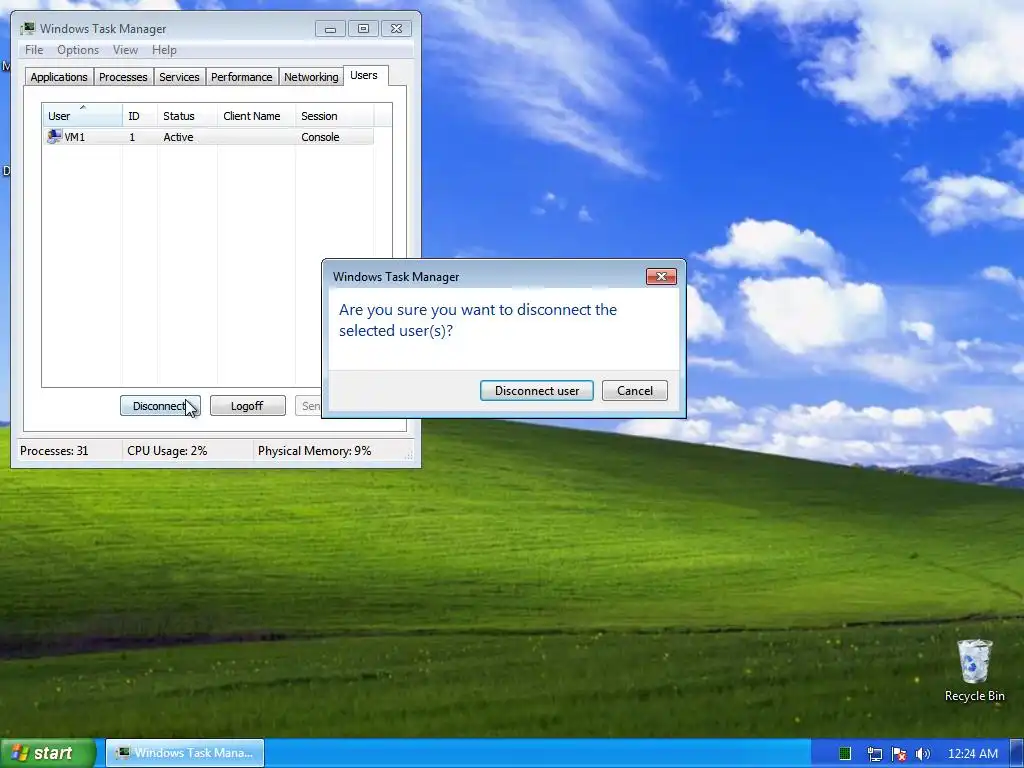
Task: Click the Logoff button
Action: [x=248, y=406]
